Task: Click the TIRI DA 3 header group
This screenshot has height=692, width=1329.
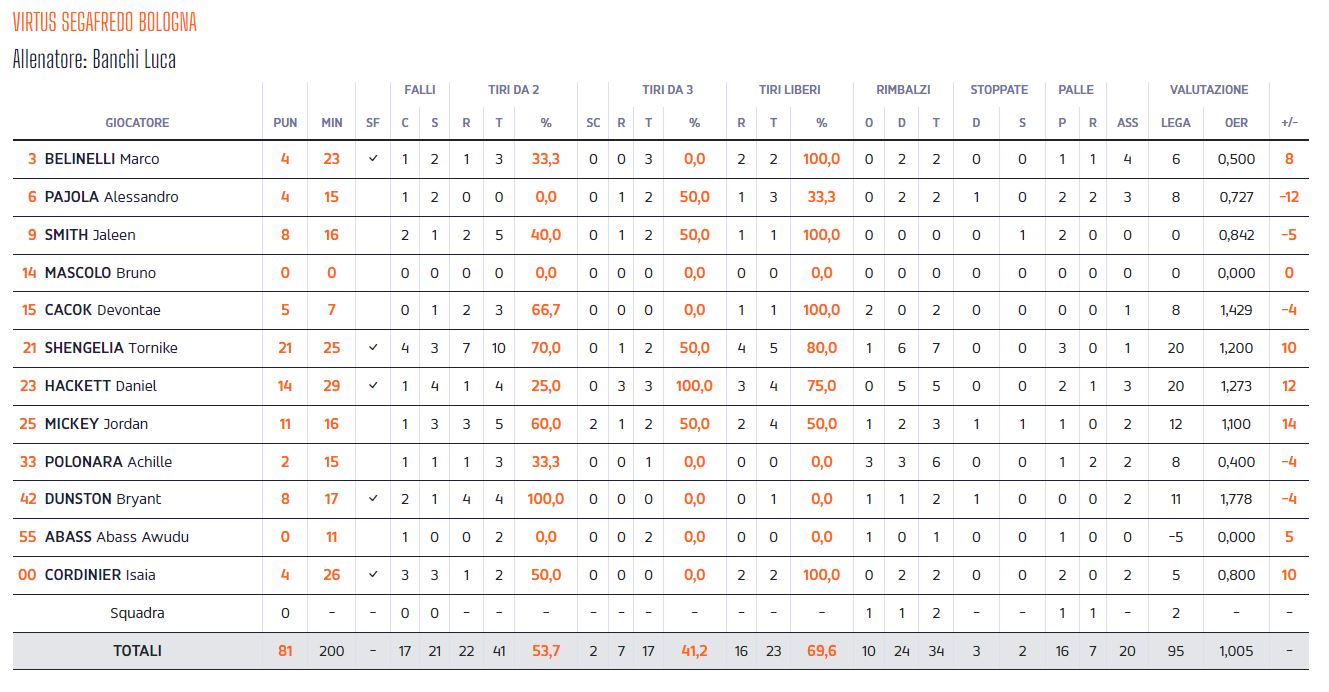Action: click(x=667, y=90)
